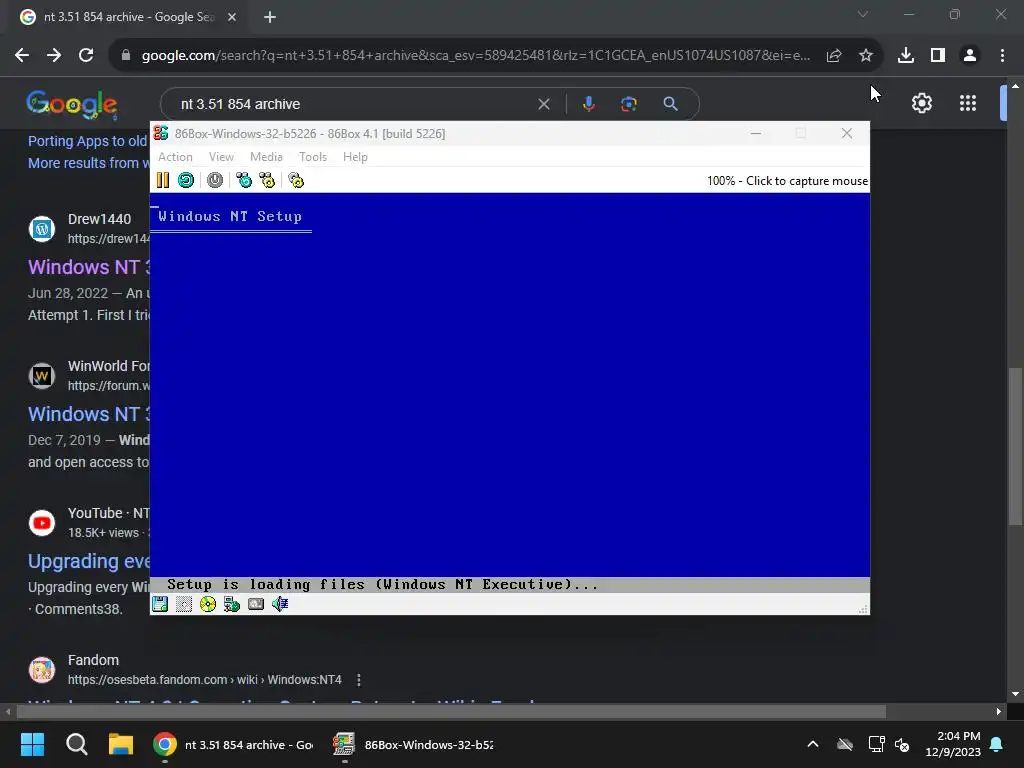Open Google quick settings gear
The height and width of the screenshot is (768, 1024).
click(921, 103)
